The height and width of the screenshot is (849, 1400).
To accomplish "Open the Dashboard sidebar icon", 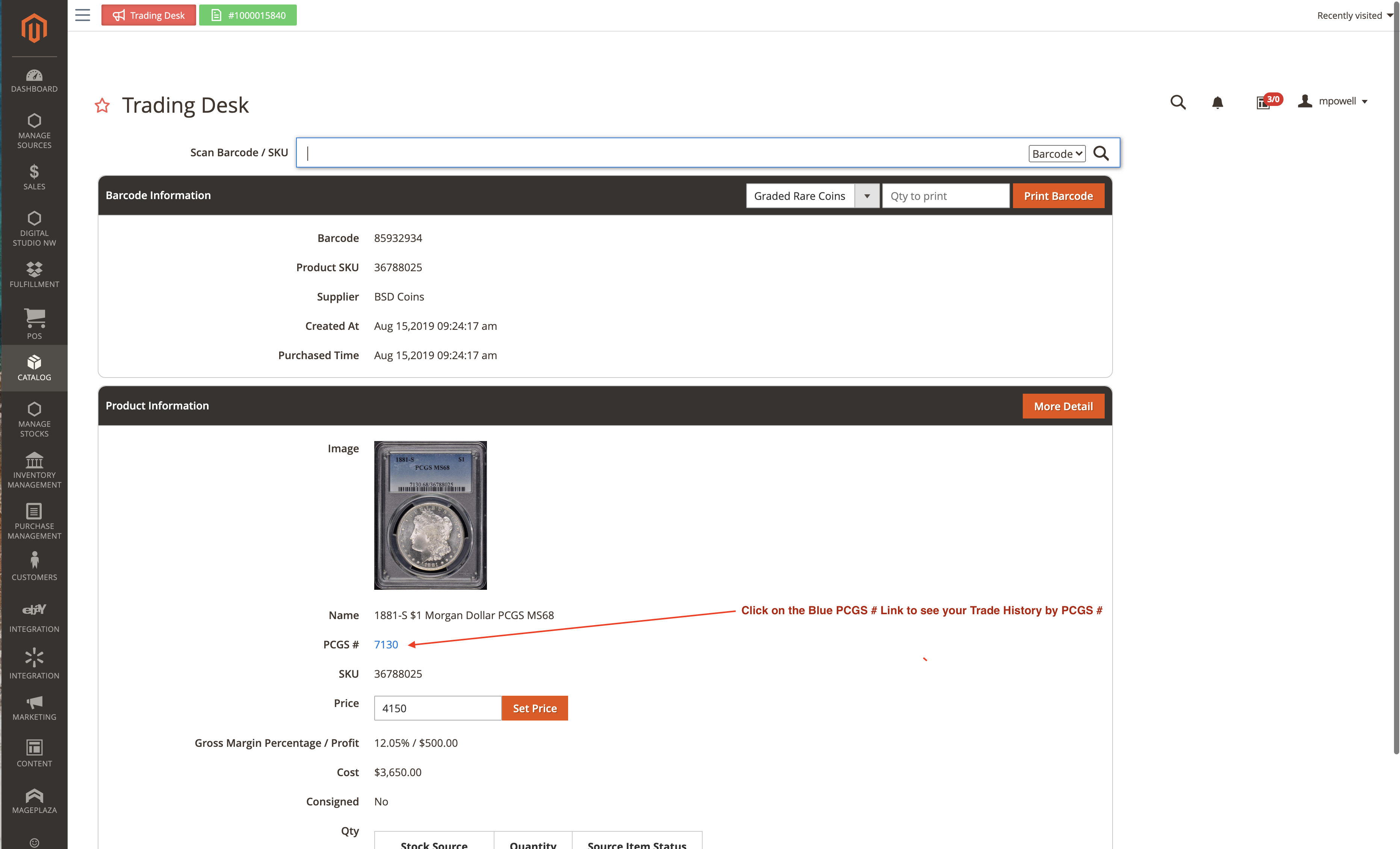I will click(34, 80).
